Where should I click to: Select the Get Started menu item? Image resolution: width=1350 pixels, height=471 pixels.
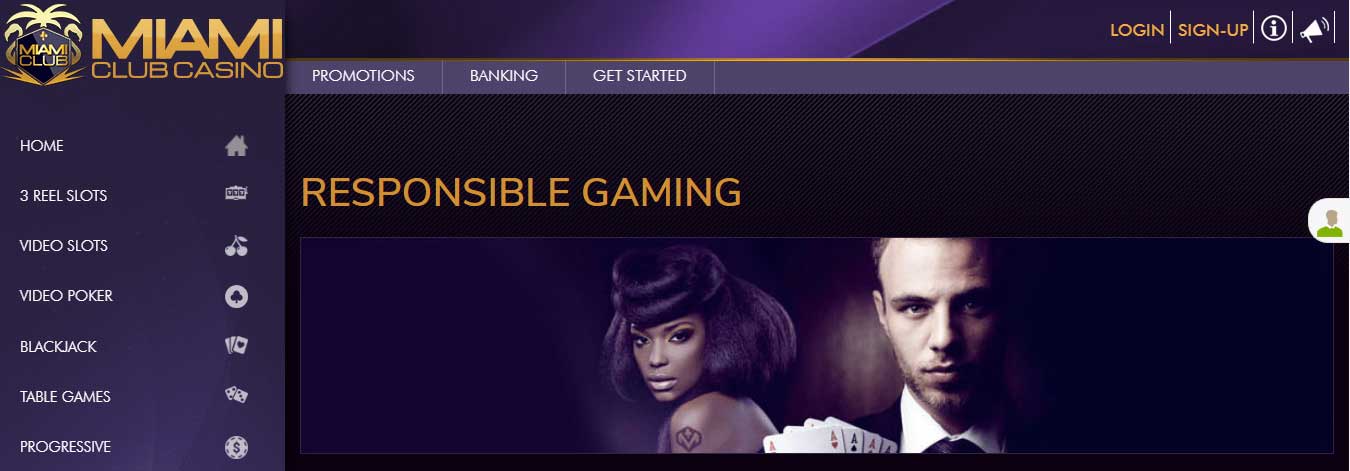pyautogui.click(x=640, y=76)
